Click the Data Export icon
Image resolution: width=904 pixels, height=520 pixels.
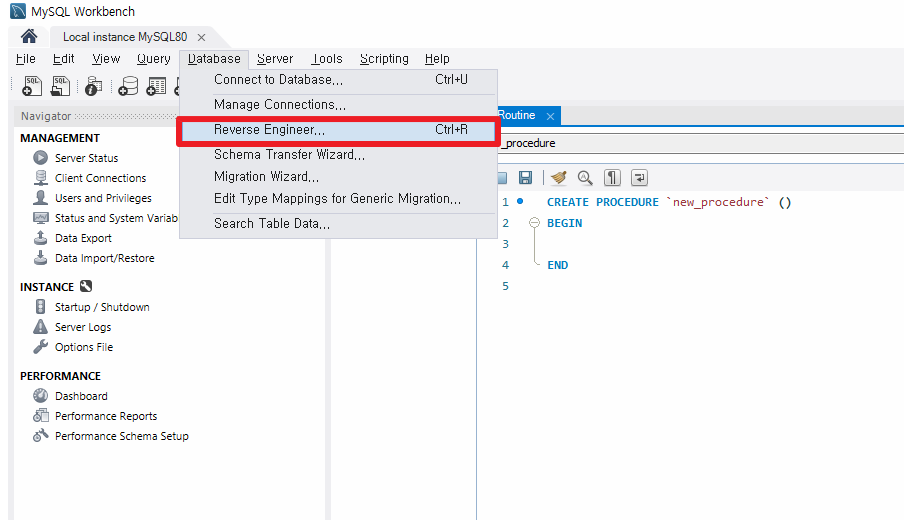[x=40, y=238]
